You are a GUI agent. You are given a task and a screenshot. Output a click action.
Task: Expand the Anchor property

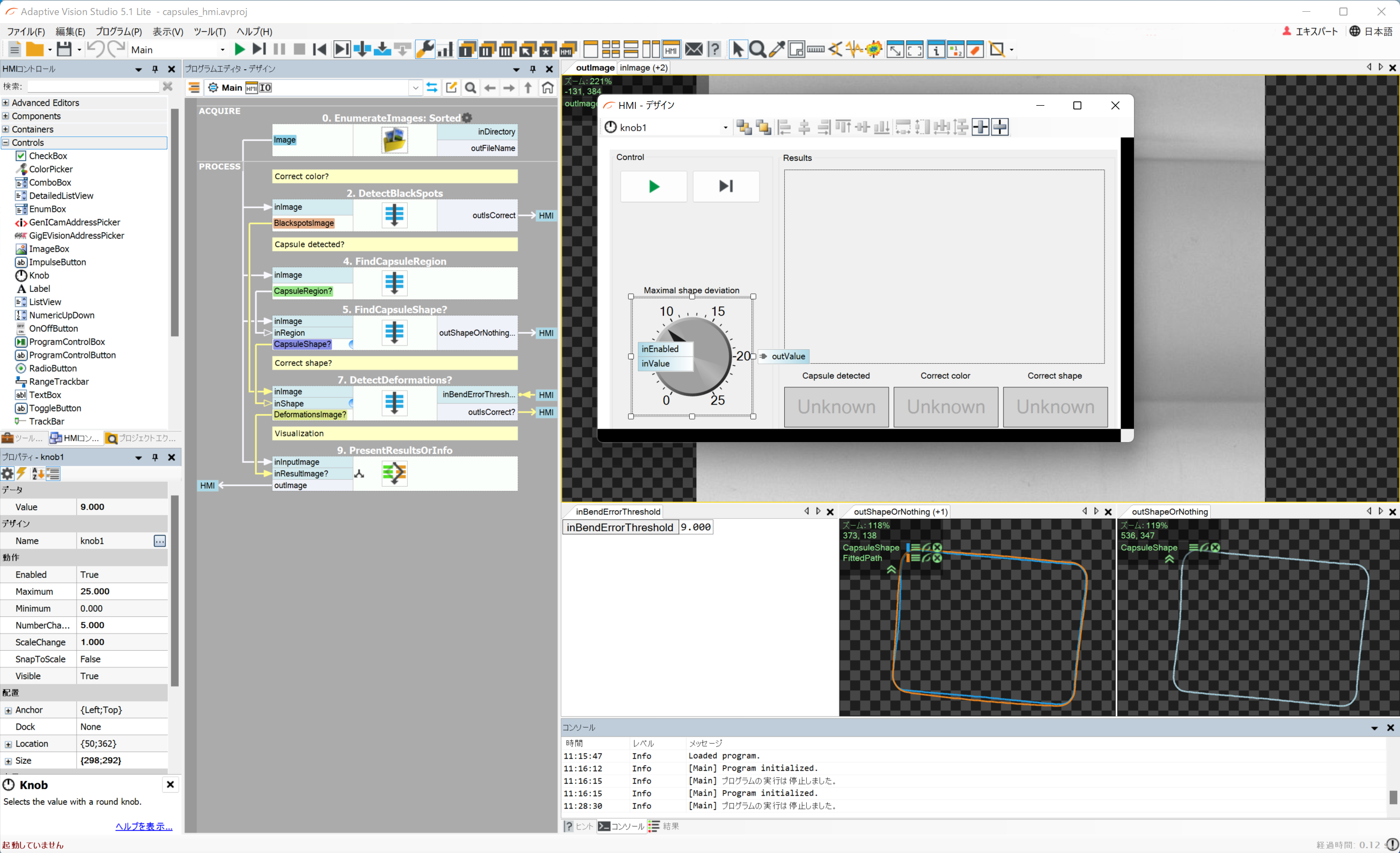click(x=8, y=710)
